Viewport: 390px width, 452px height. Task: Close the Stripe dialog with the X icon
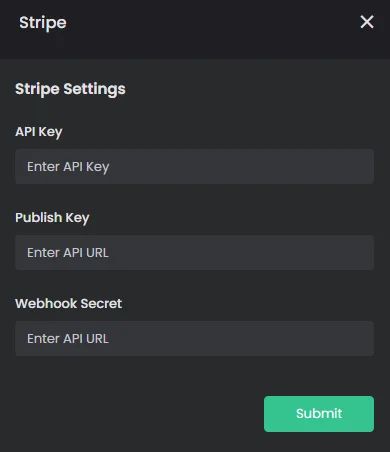point(367,22)
